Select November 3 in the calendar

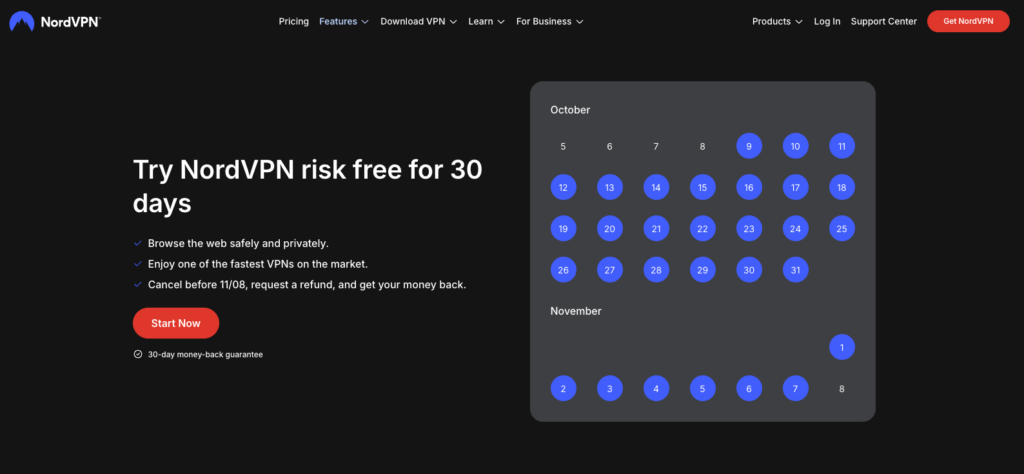(x=609, y=388)
